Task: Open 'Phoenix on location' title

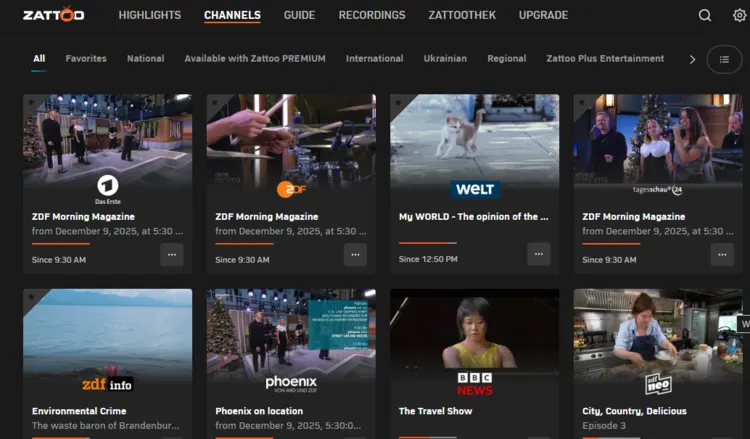Action: click(x=259, y=411)
